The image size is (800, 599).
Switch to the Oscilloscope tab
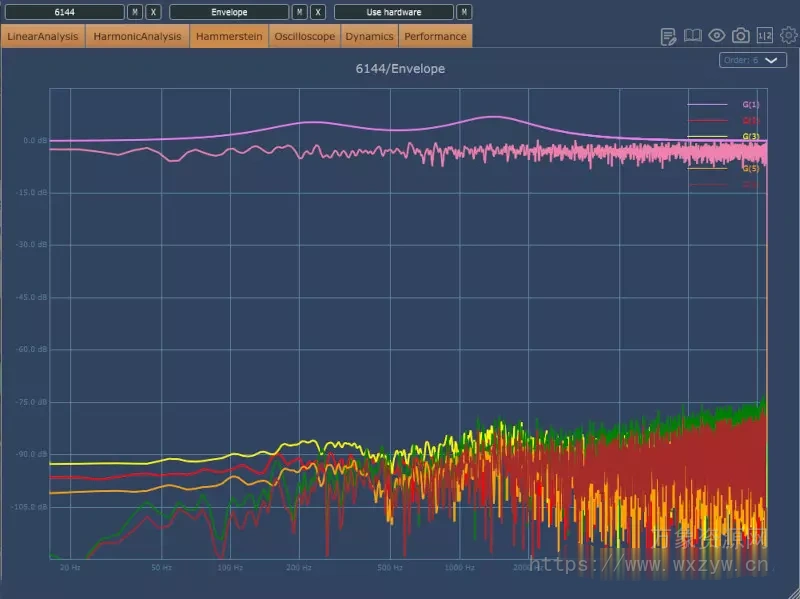pyautogui.click(x=304, y=36)
